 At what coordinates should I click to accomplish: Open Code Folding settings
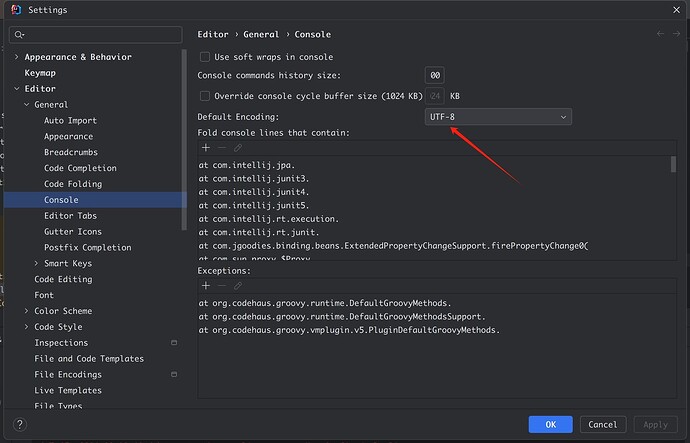click(73, 184)
